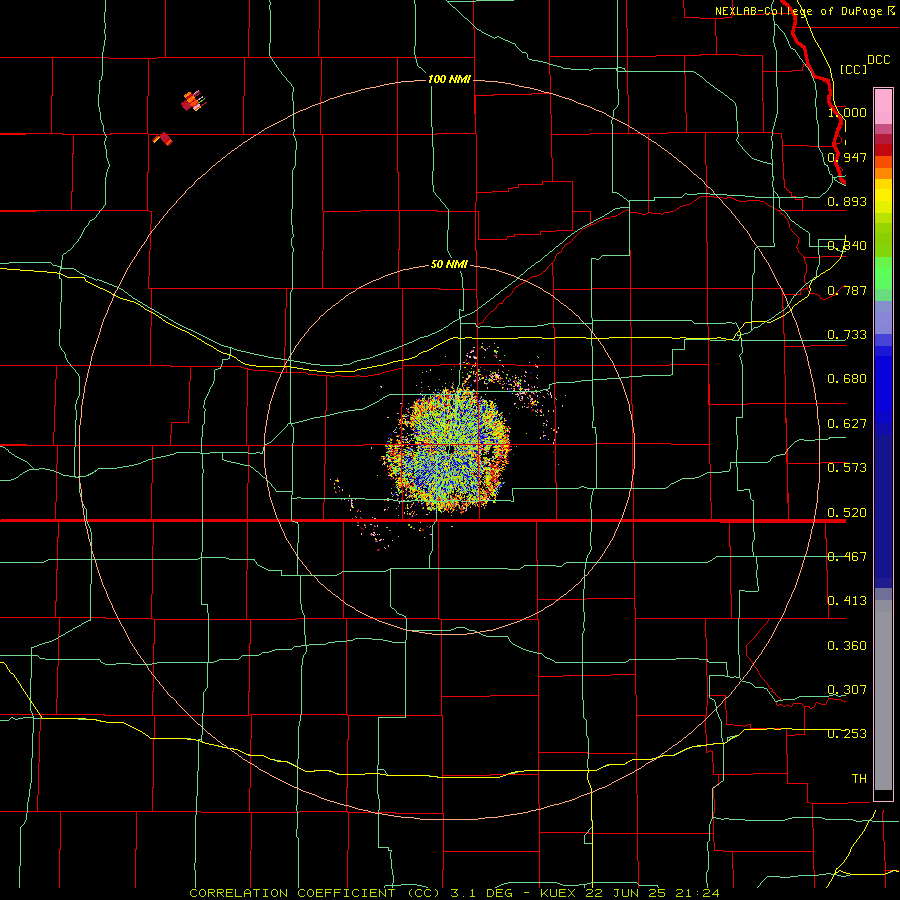Click the 0.680 scale value
900x900 pixels.
click(847, 379)
